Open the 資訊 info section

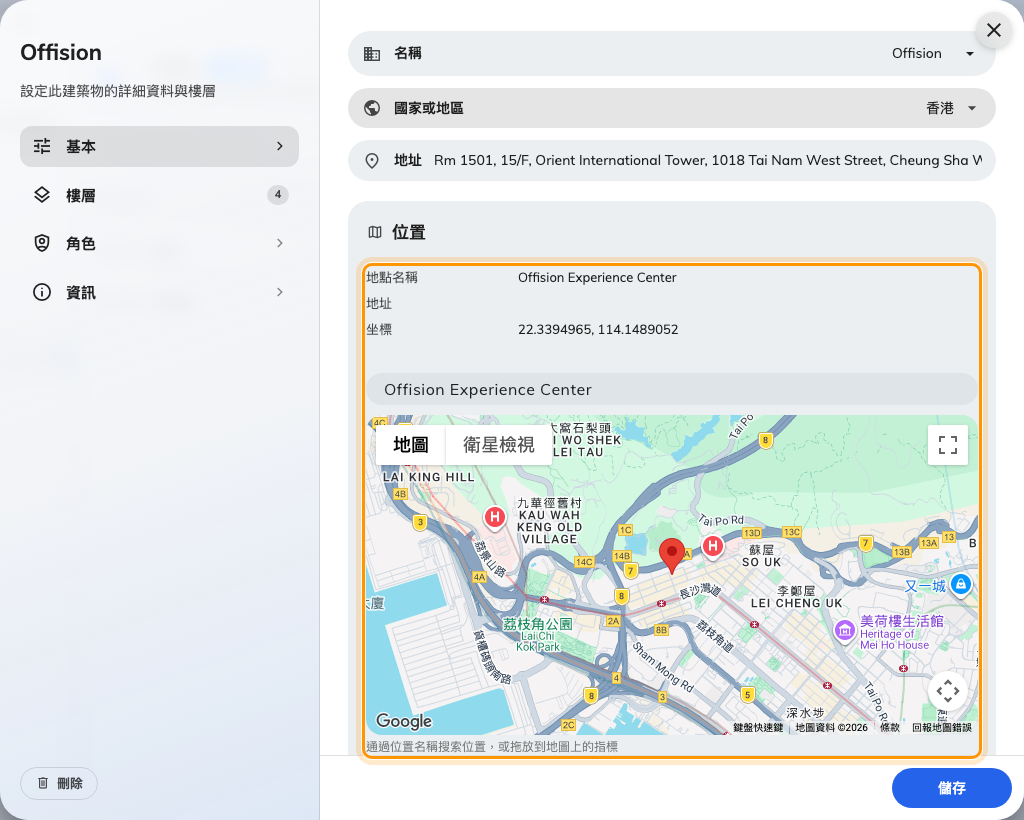[159, 292]
